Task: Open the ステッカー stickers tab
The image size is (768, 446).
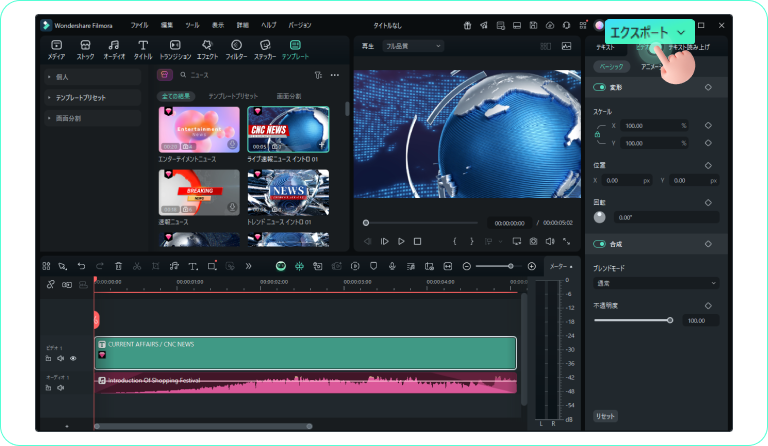Action: pyautogui.click(x=265, y=50)
